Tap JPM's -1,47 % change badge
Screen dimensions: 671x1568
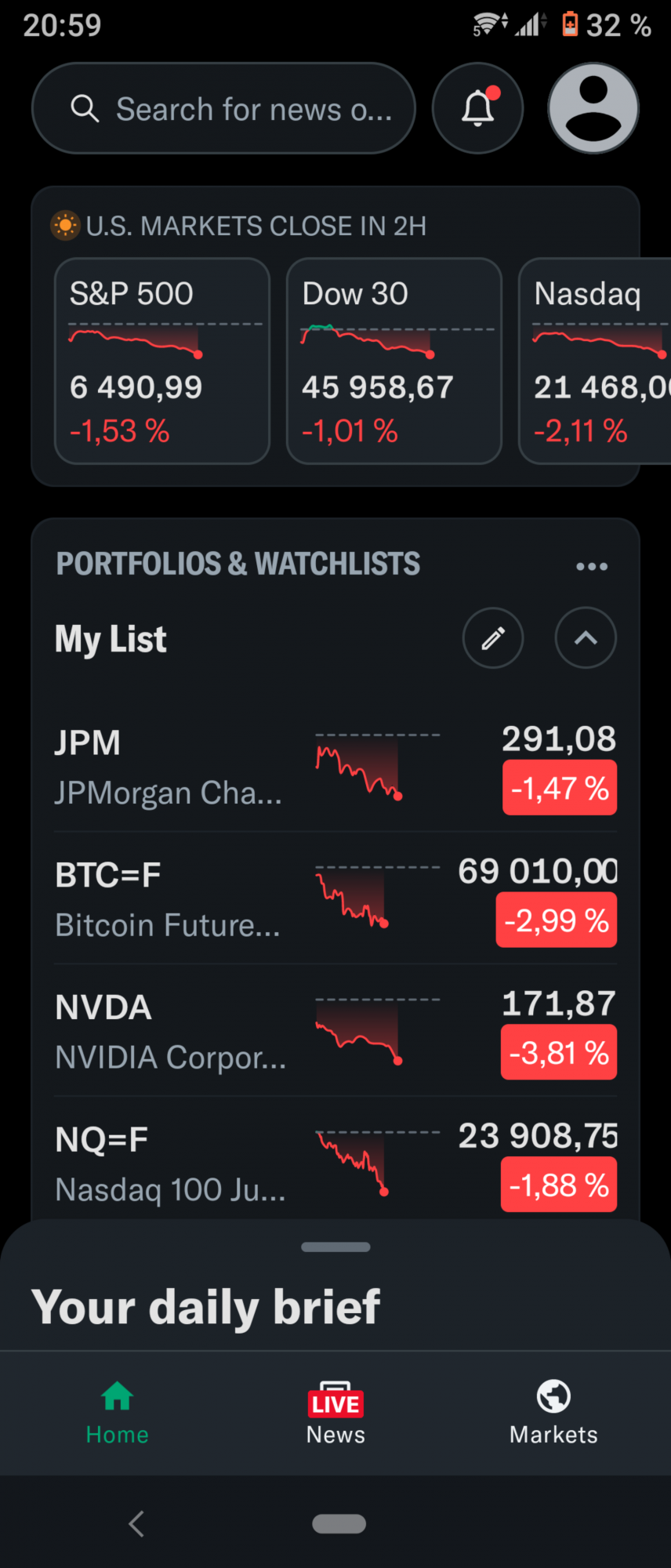click(x=560, y=788)
